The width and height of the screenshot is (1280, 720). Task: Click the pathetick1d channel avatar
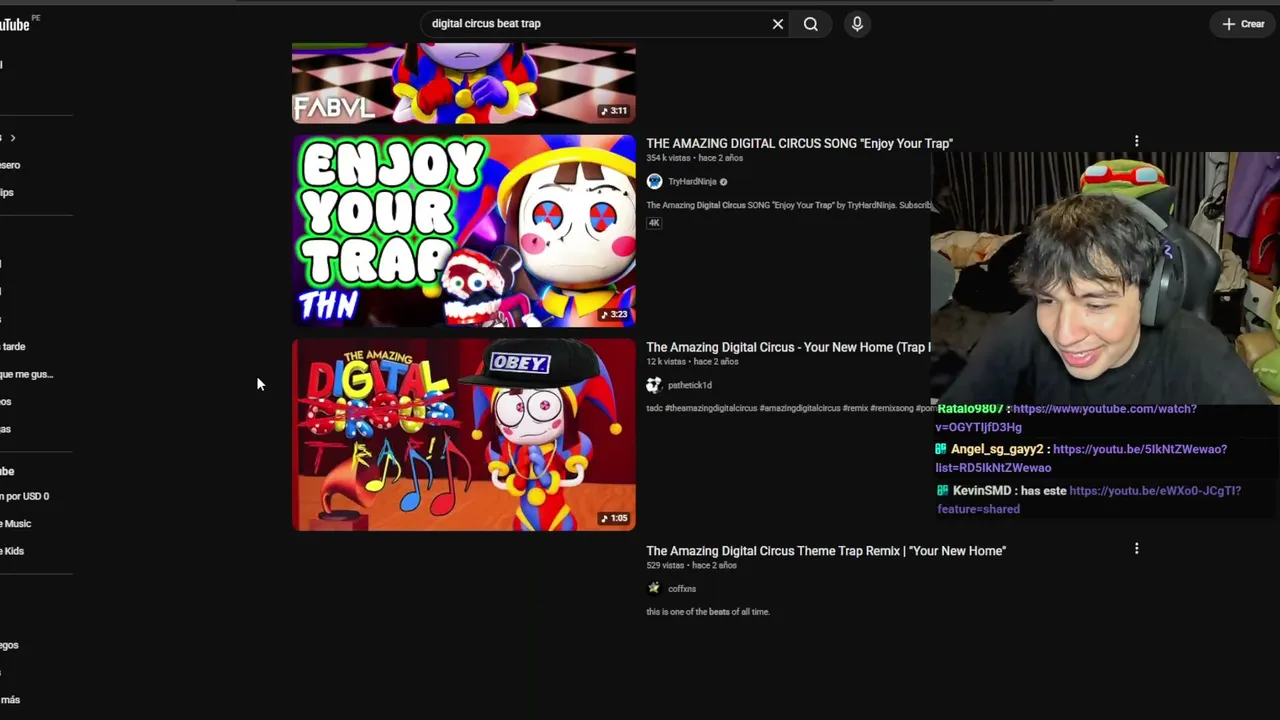(654, 385)
